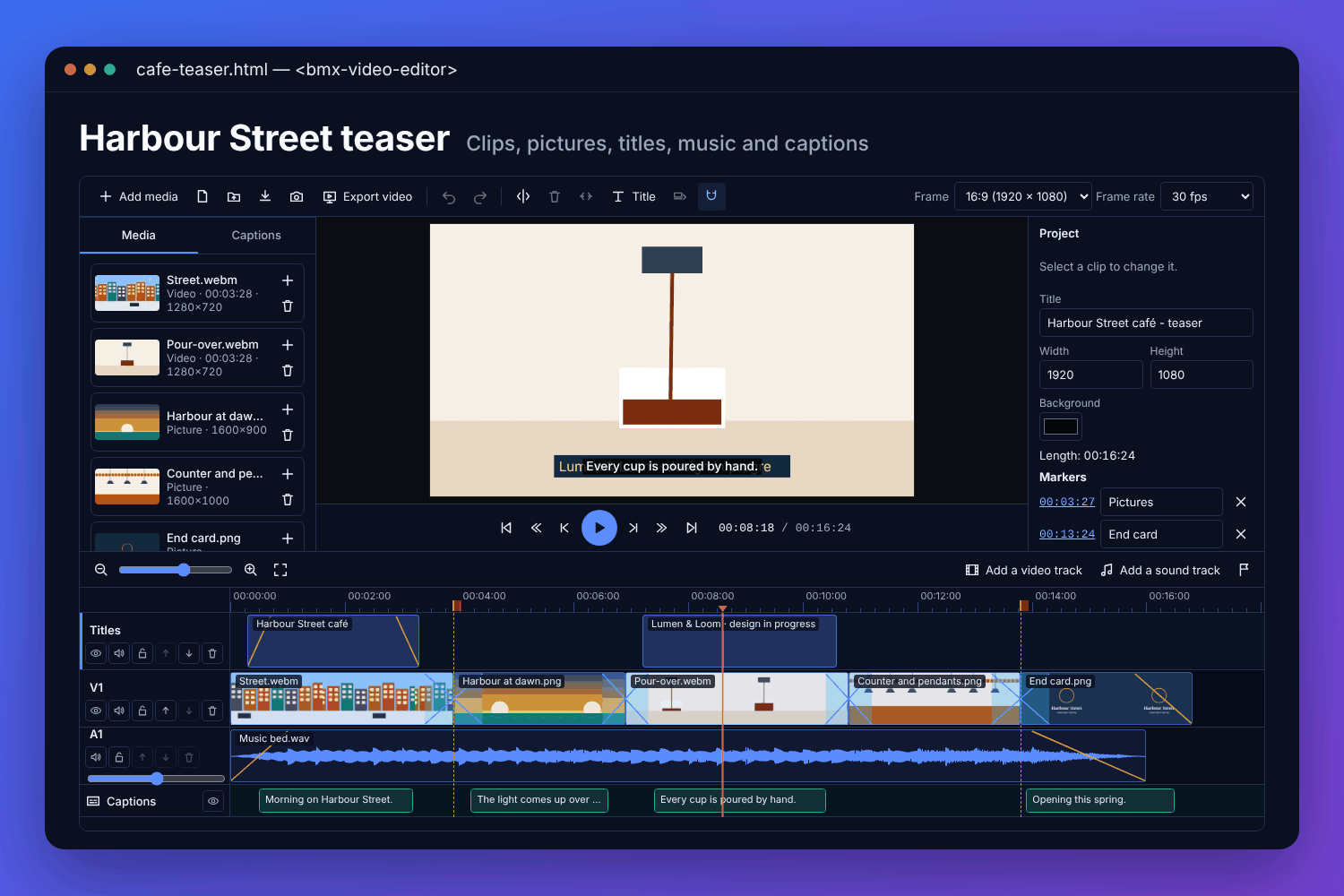Add Street.webm to the timeline

[288, 280]
